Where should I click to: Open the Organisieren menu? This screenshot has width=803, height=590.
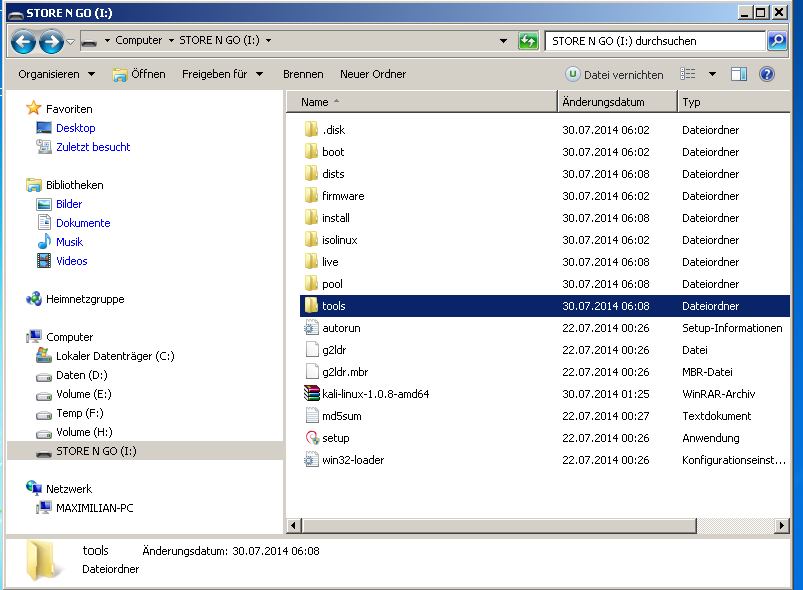pos(56,74)
